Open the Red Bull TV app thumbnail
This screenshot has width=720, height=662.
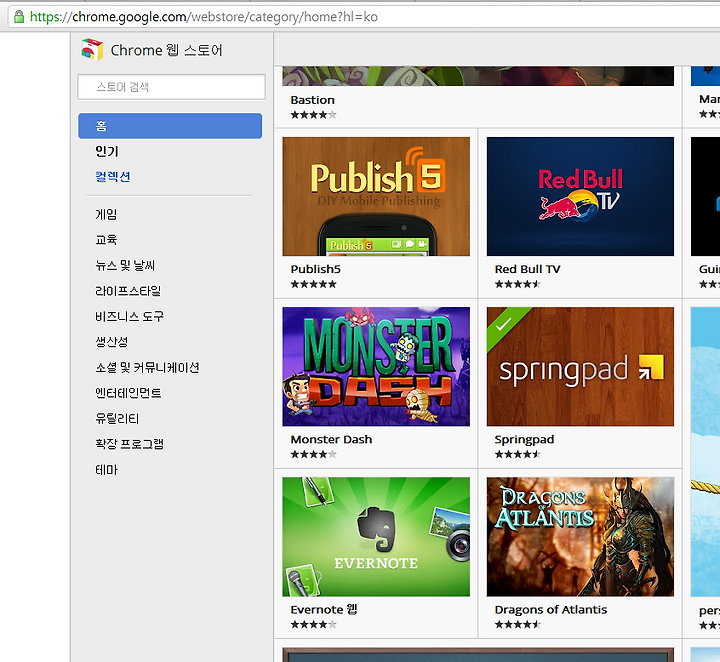pos(580,196)
